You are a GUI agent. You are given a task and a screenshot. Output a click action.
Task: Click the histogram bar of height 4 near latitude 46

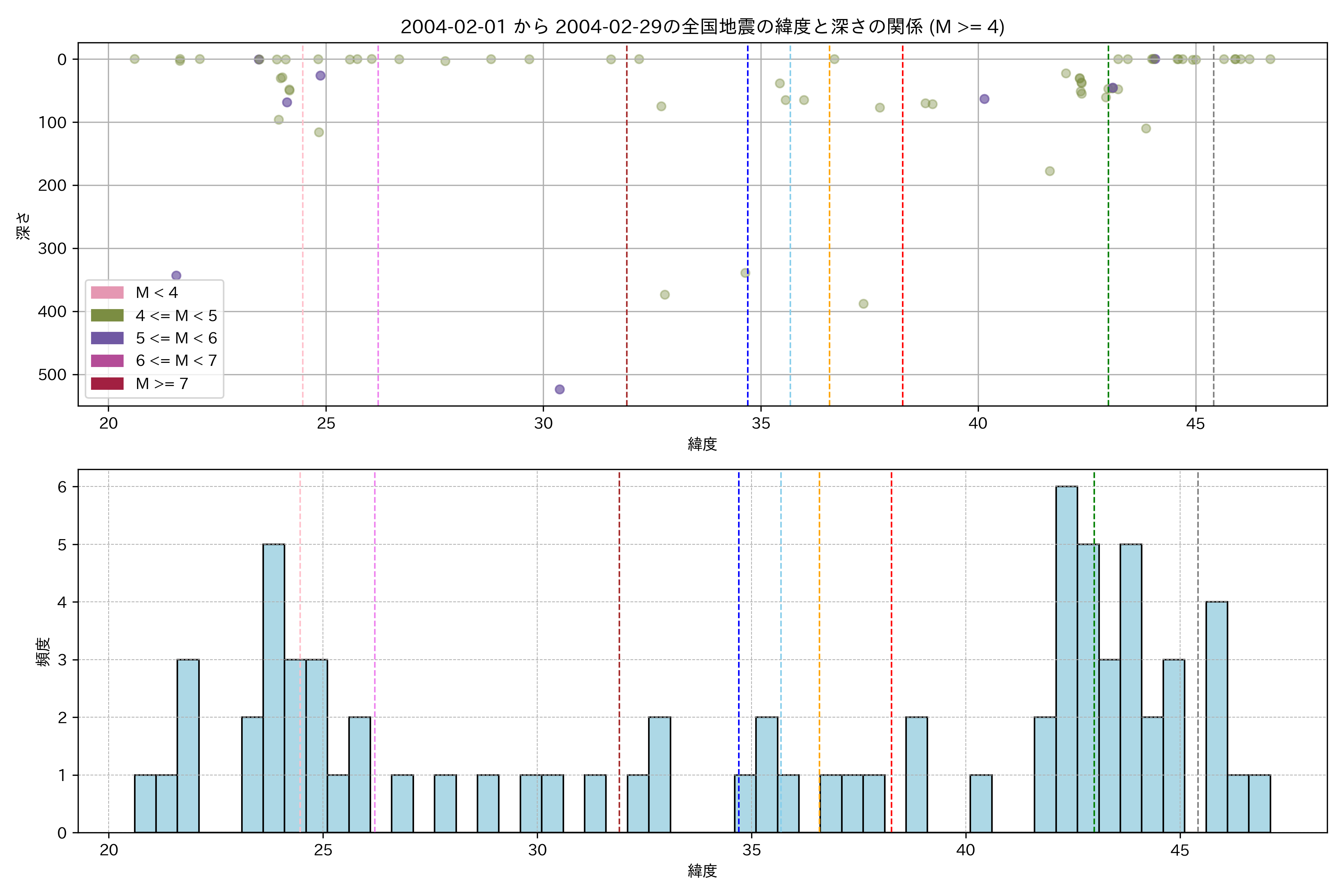pos(1217,717)
